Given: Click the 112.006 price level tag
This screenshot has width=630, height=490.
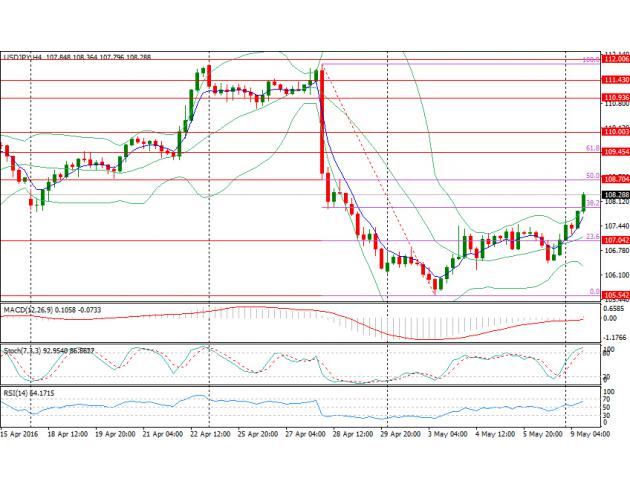Looking at the screenshot, I should [613, 60].
